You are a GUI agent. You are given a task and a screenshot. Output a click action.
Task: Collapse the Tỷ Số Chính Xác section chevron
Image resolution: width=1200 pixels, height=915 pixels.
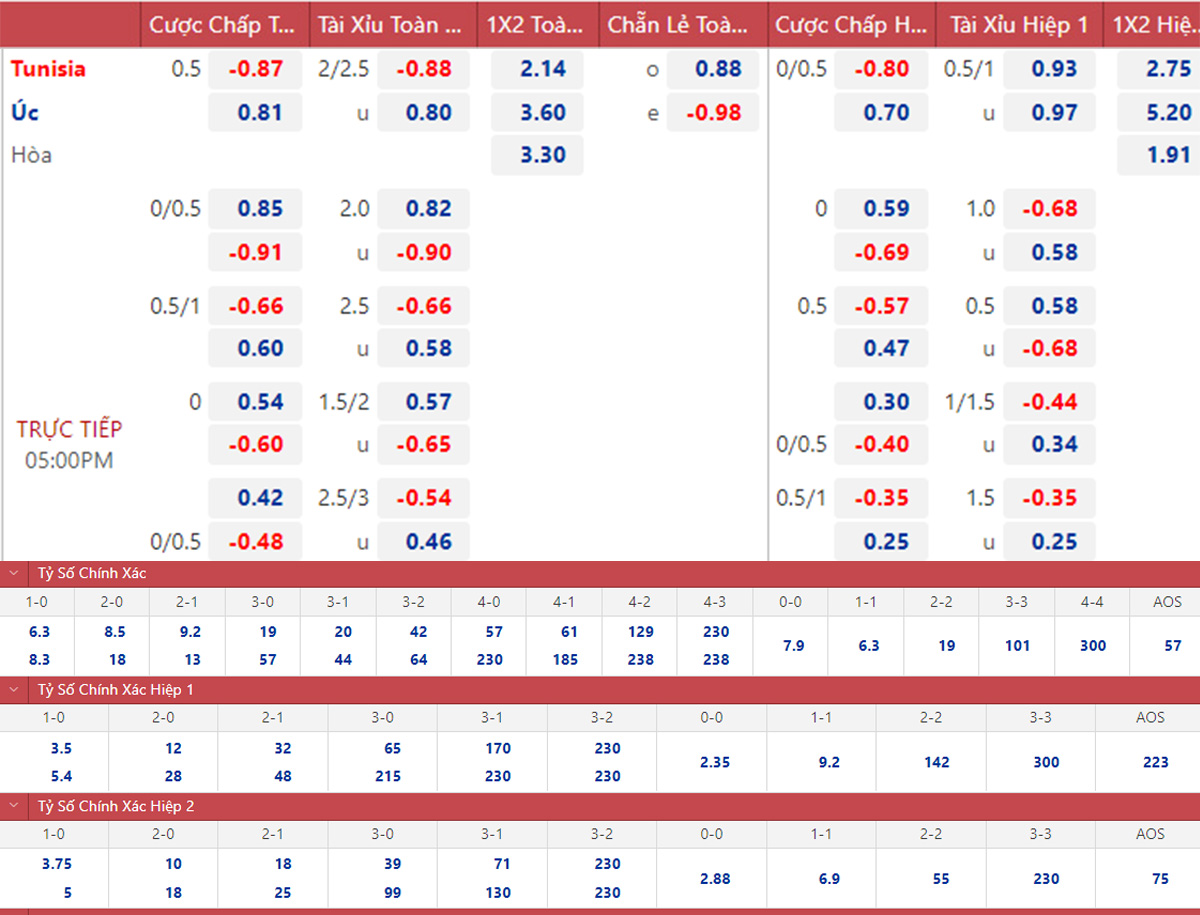pos(14,574)
